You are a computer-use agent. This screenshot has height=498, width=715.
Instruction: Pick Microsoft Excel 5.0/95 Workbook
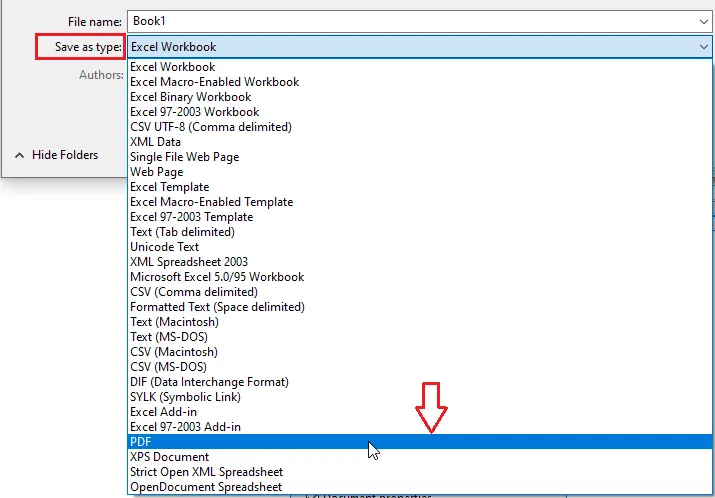coord(420,277)
